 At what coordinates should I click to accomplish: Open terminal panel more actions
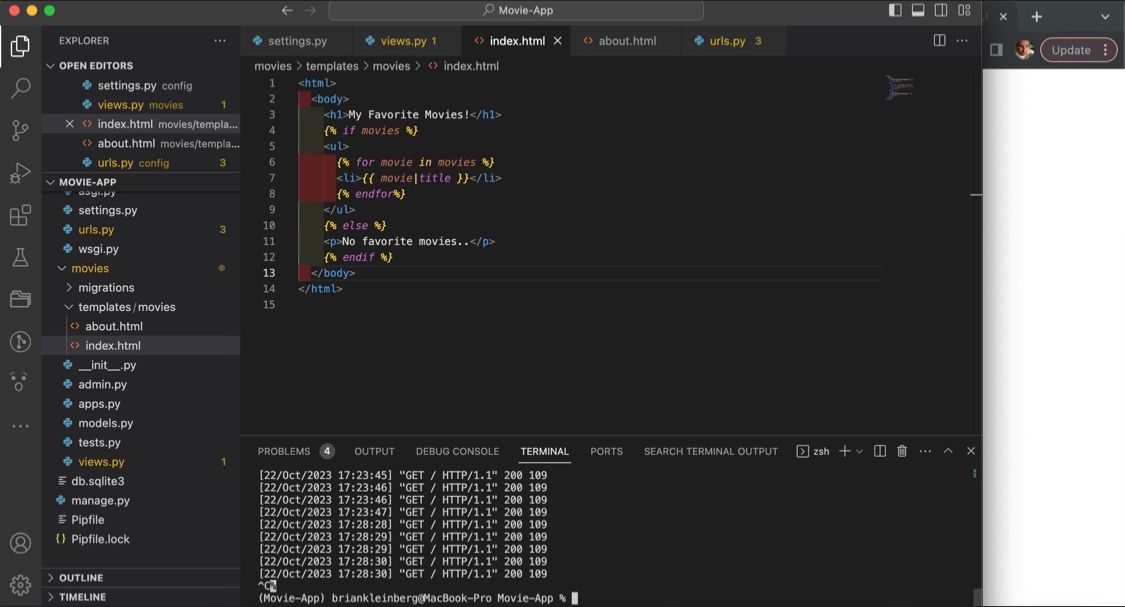click(925, 451)
